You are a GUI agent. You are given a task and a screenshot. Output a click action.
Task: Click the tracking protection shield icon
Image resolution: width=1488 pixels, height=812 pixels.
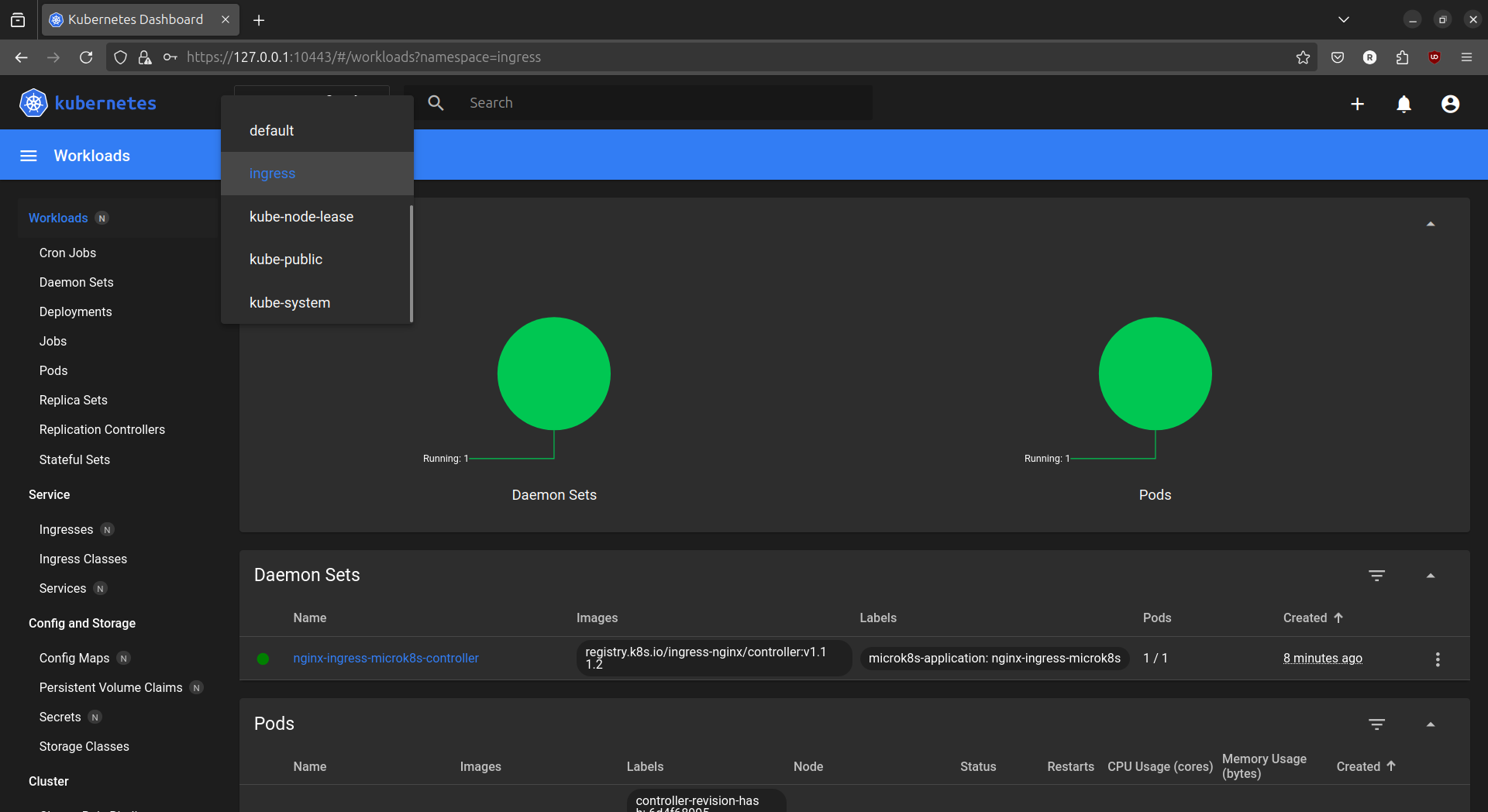(x=120, y=57)
